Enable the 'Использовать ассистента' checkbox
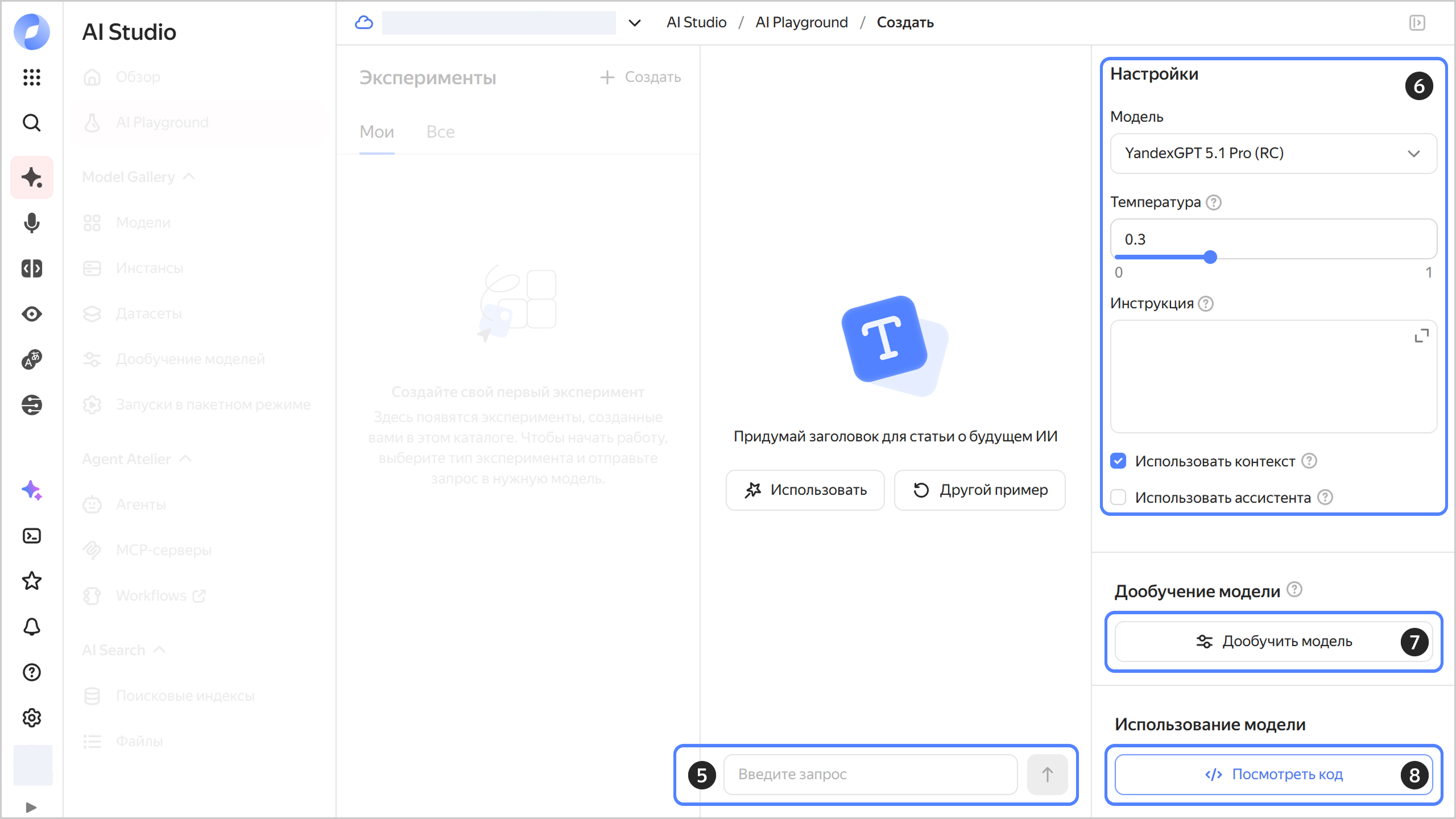 click(1118, 497)
